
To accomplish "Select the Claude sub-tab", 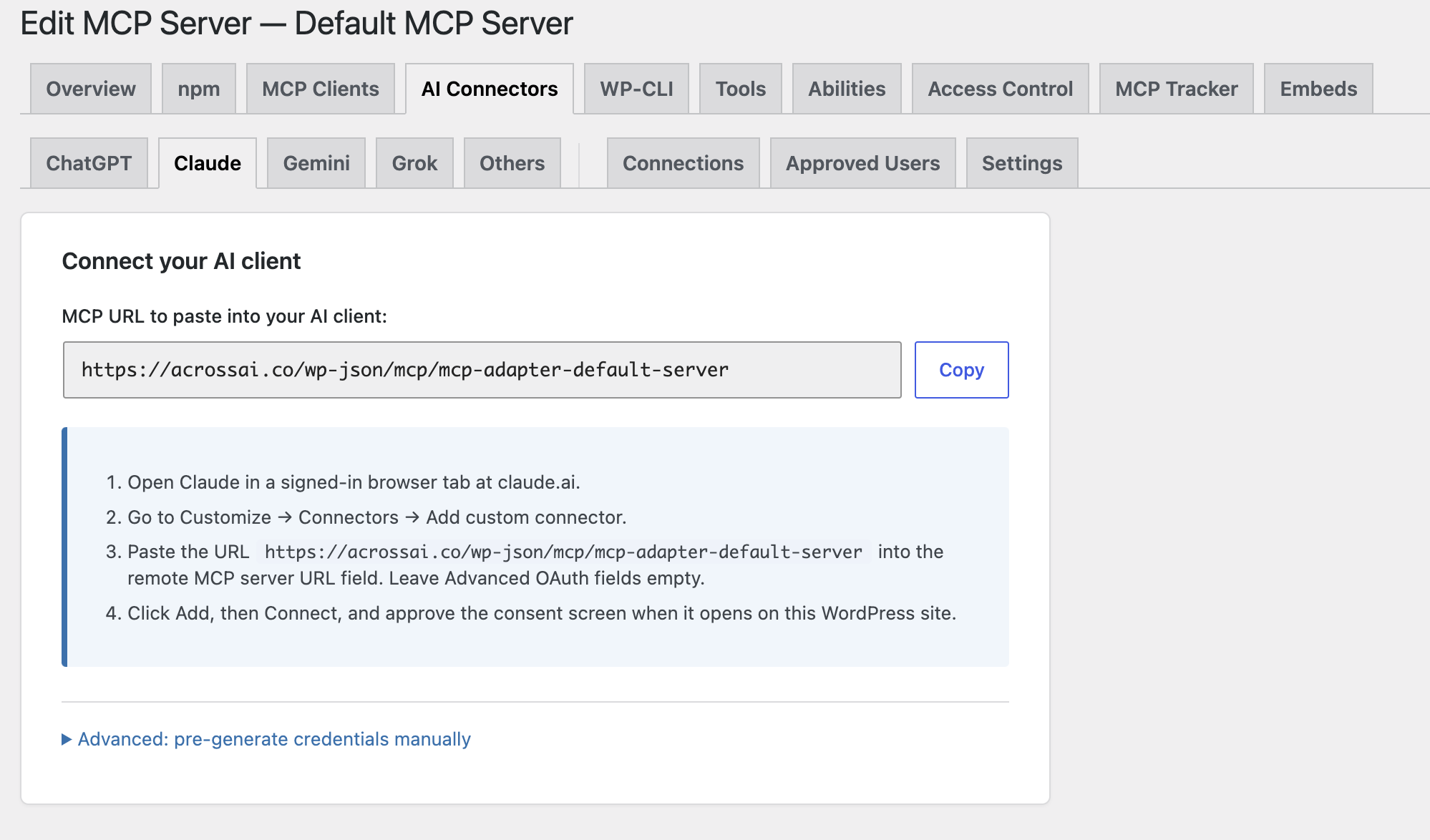I will (x=208, y=163).
